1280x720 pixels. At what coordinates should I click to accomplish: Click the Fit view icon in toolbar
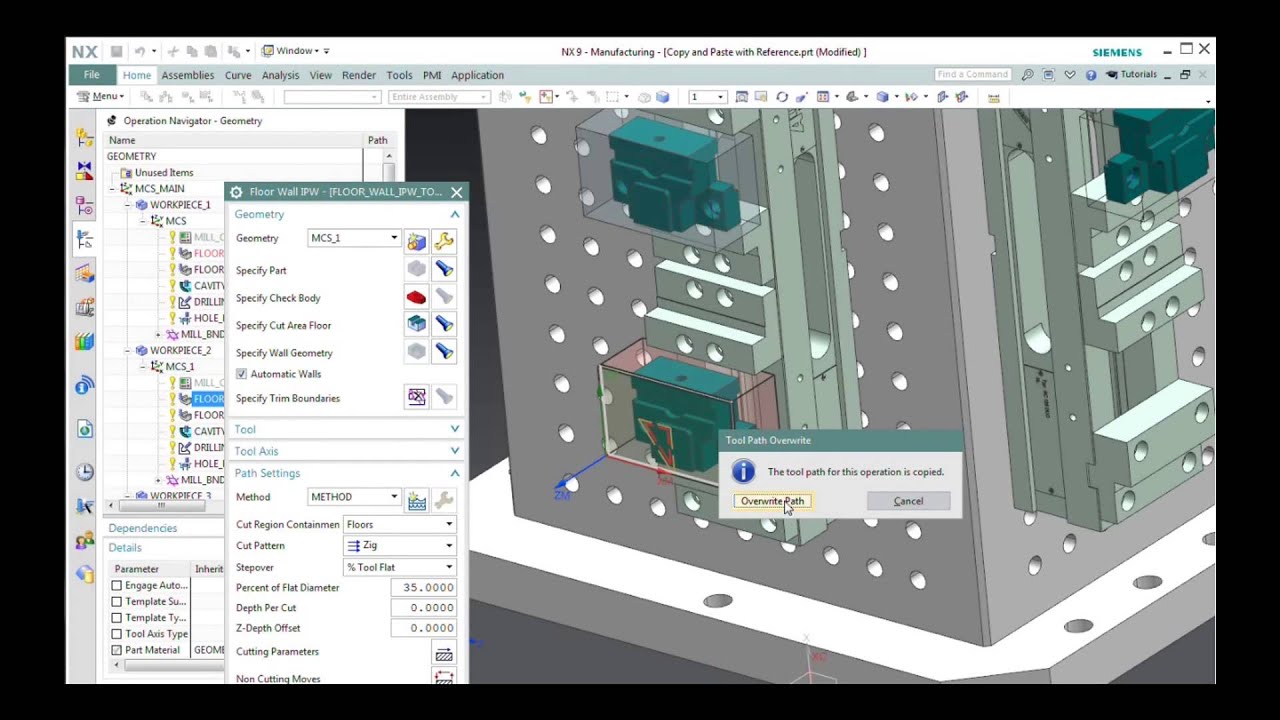pyautogui.click(x=741, y=97)
